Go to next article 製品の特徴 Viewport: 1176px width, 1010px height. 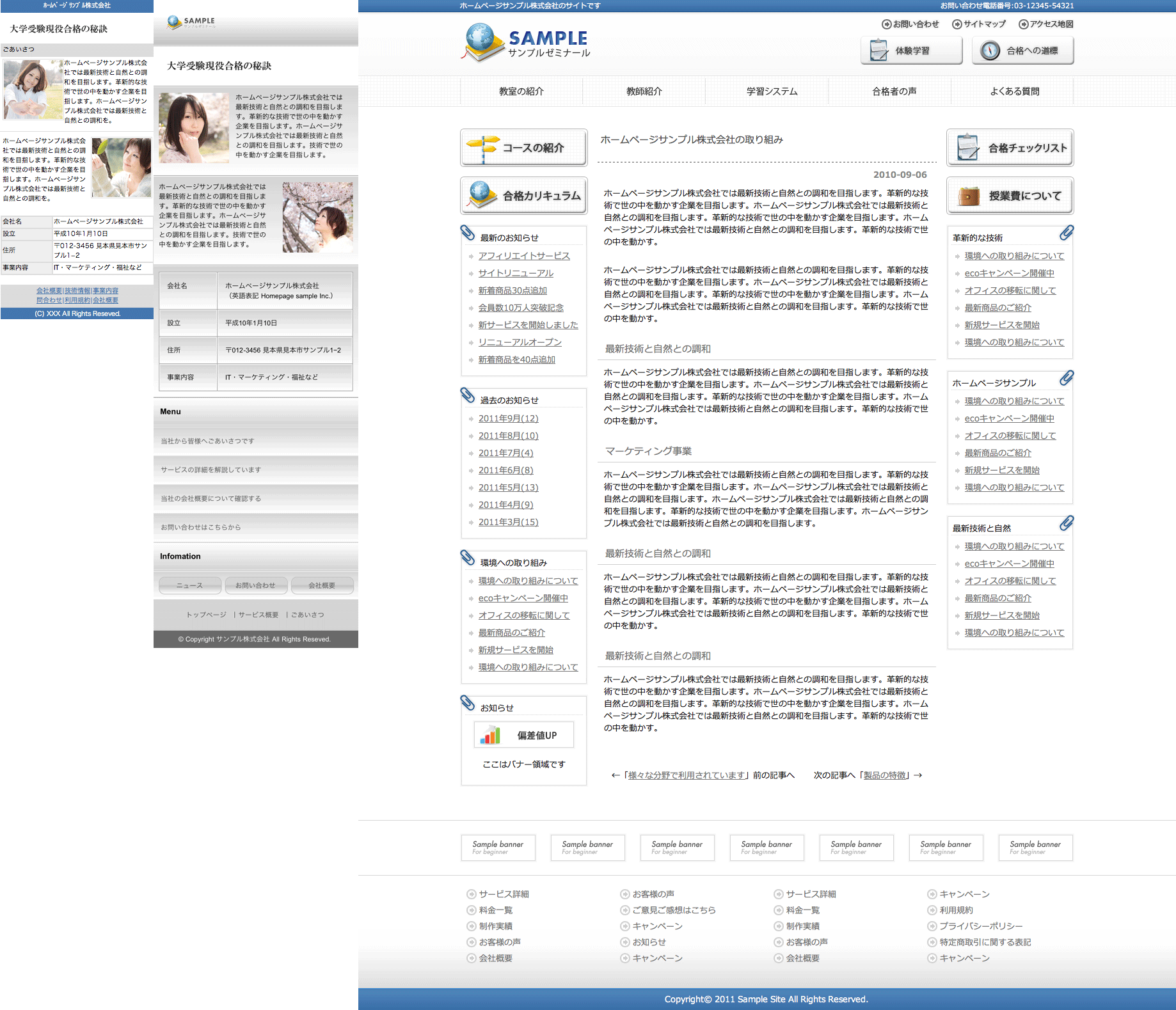[885, 775]
